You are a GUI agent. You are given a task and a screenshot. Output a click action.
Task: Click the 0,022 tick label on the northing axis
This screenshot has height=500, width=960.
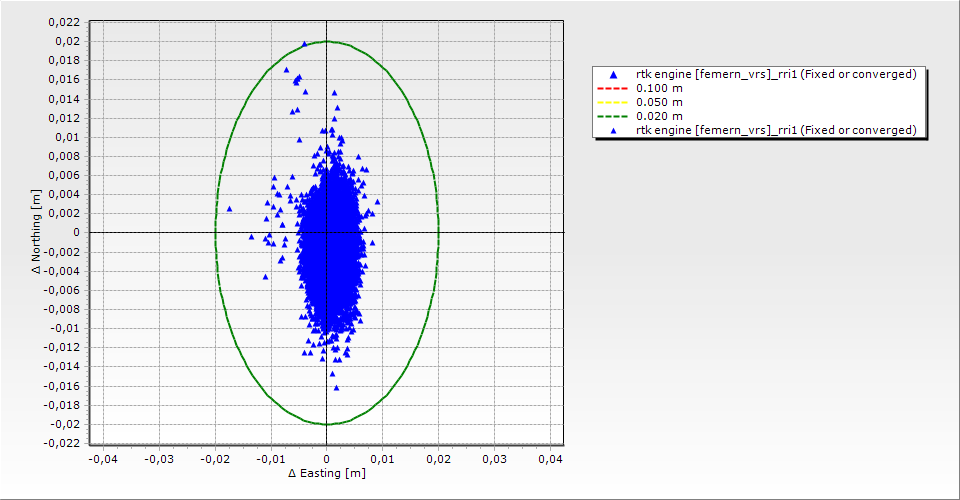click(x=65, y=22)
